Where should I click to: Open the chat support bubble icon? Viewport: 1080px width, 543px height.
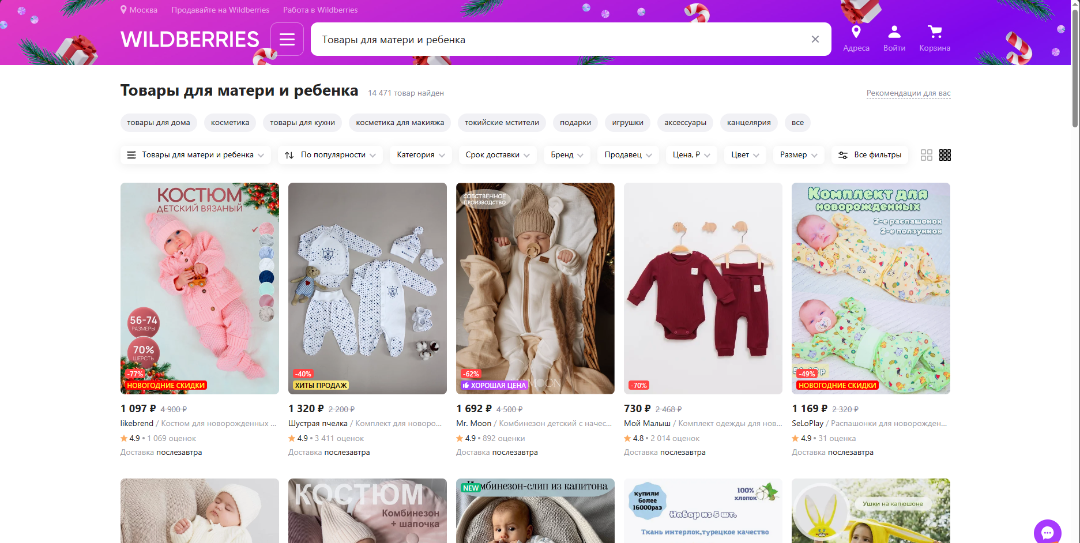[x=1047, y=531]
